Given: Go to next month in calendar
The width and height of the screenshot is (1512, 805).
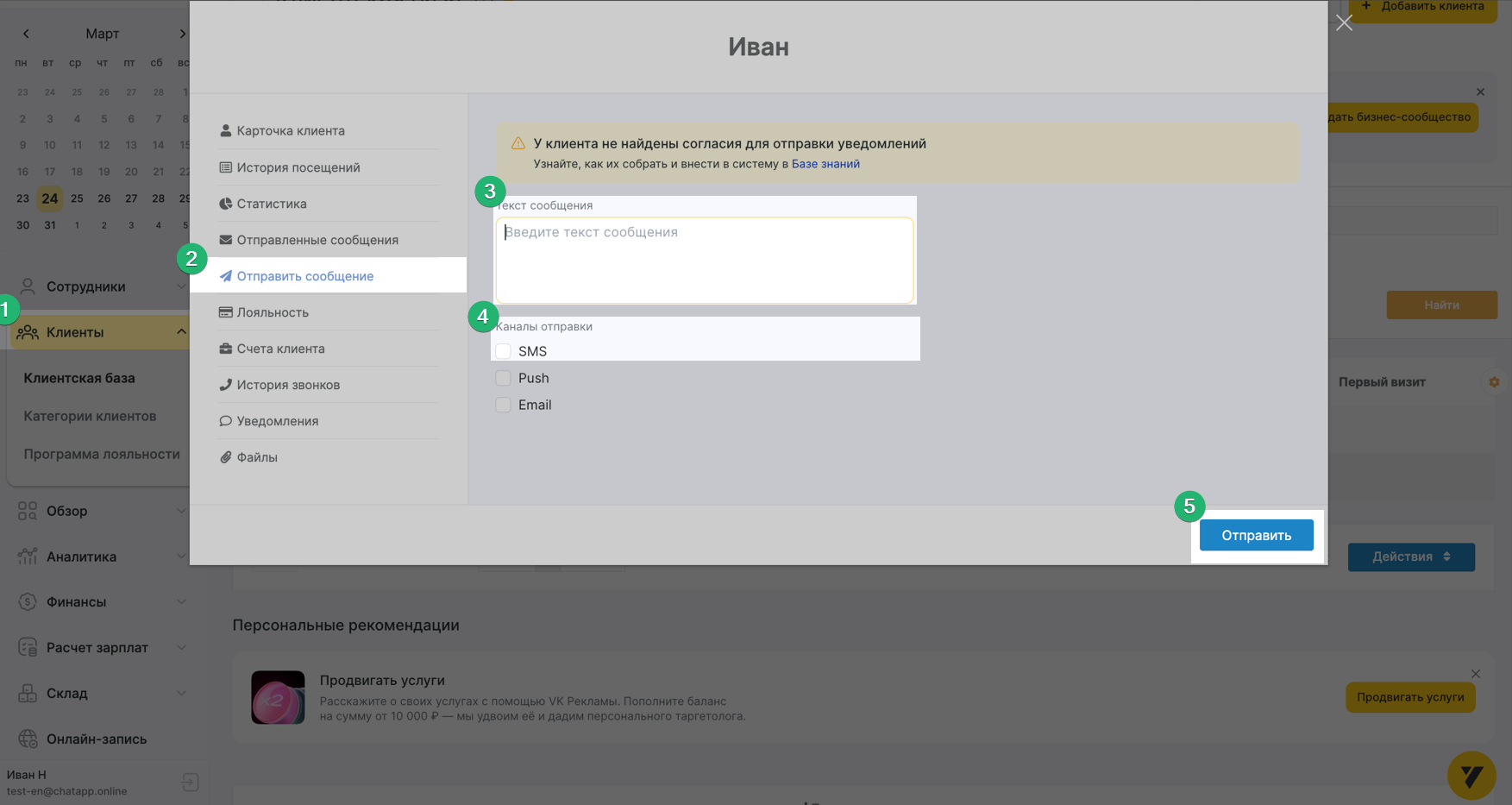Looking at the screenshot, I should tap(182, 34).
